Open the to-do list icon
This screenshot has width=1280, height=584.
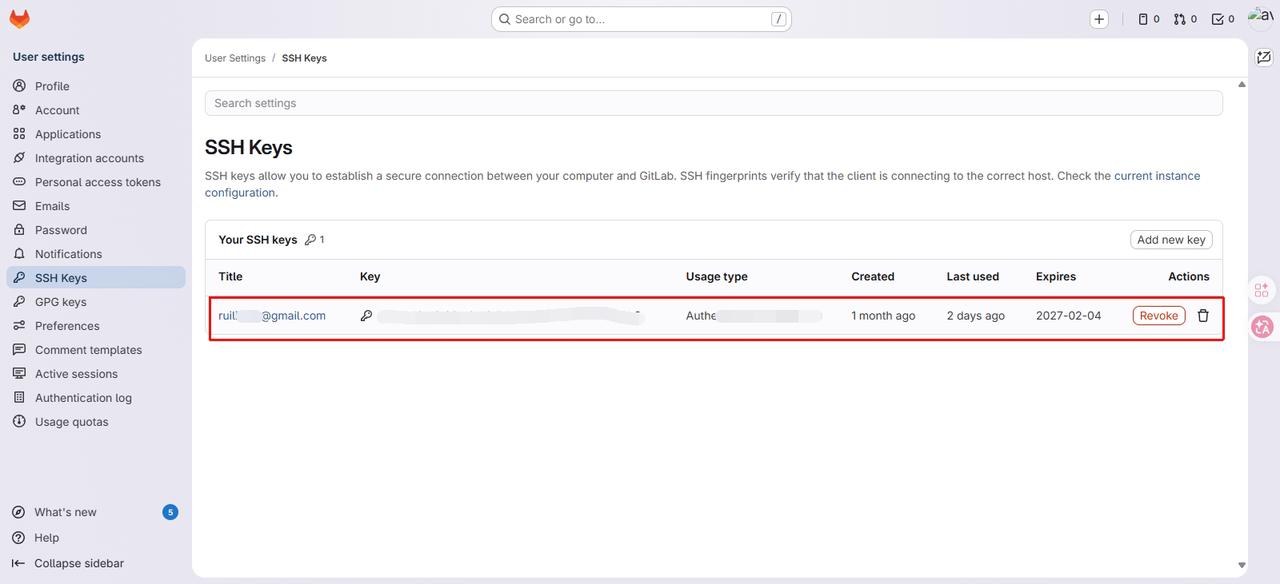[1222, 19]
